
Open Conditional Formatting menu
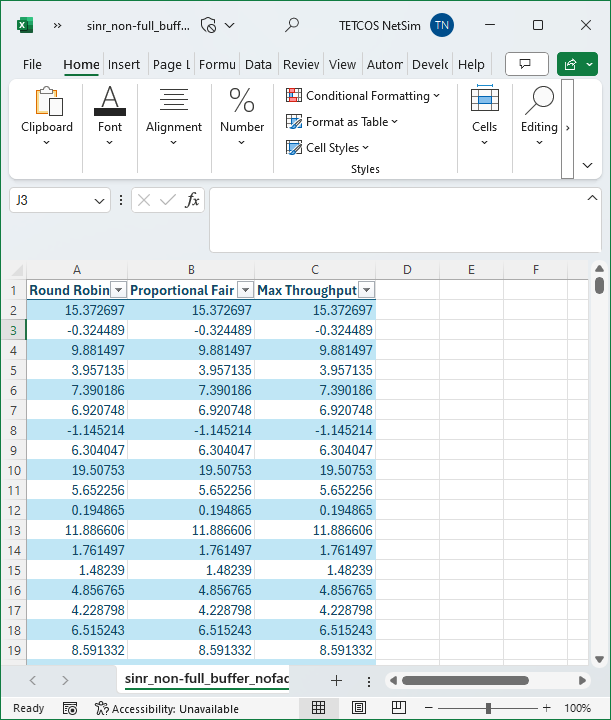point(363,96)
